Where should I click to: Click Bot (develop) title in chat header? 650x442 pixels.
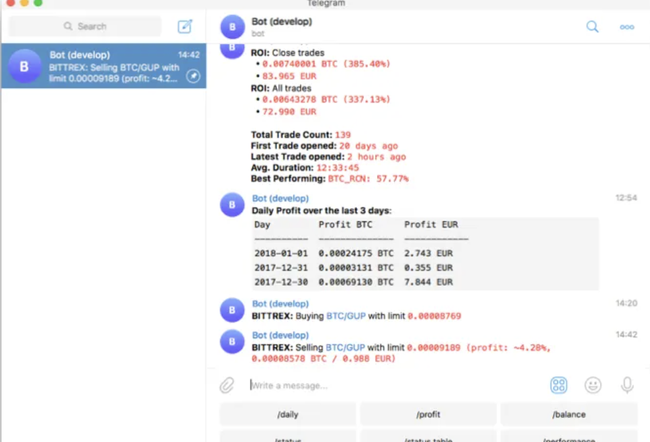point(281,22)
